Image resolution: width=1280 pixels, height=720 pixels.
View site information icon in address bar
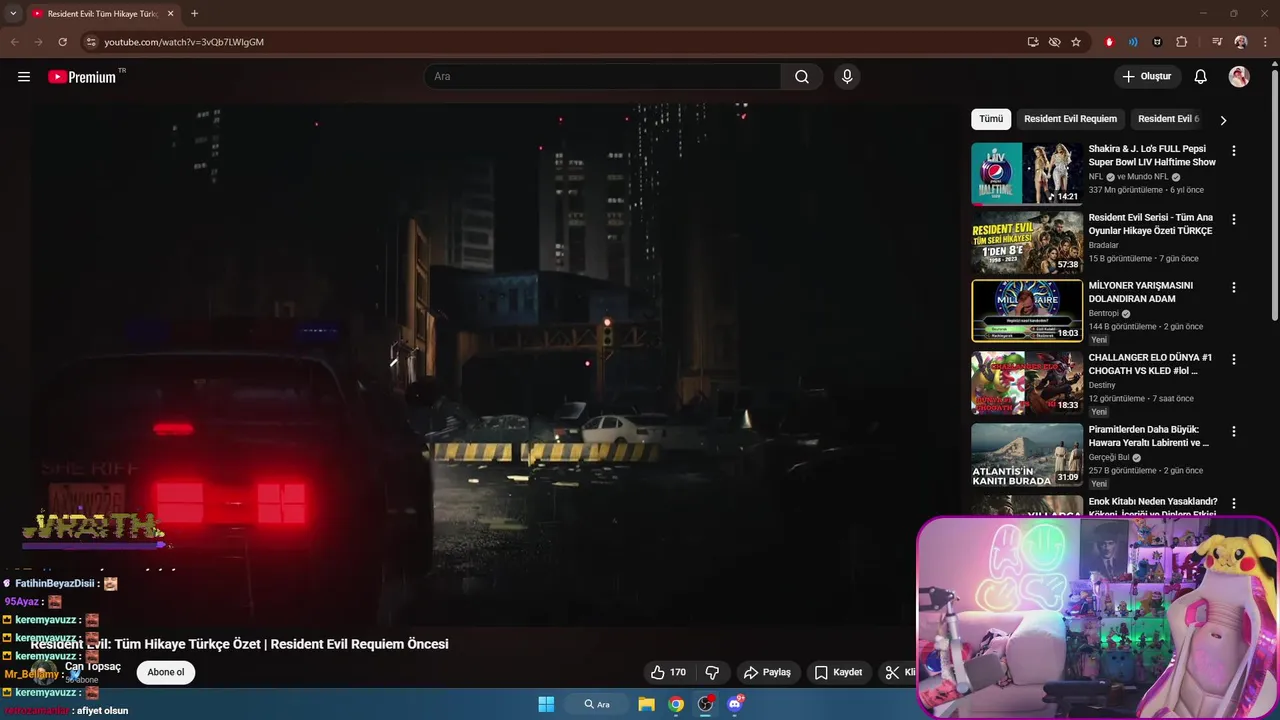coord(91,42)
